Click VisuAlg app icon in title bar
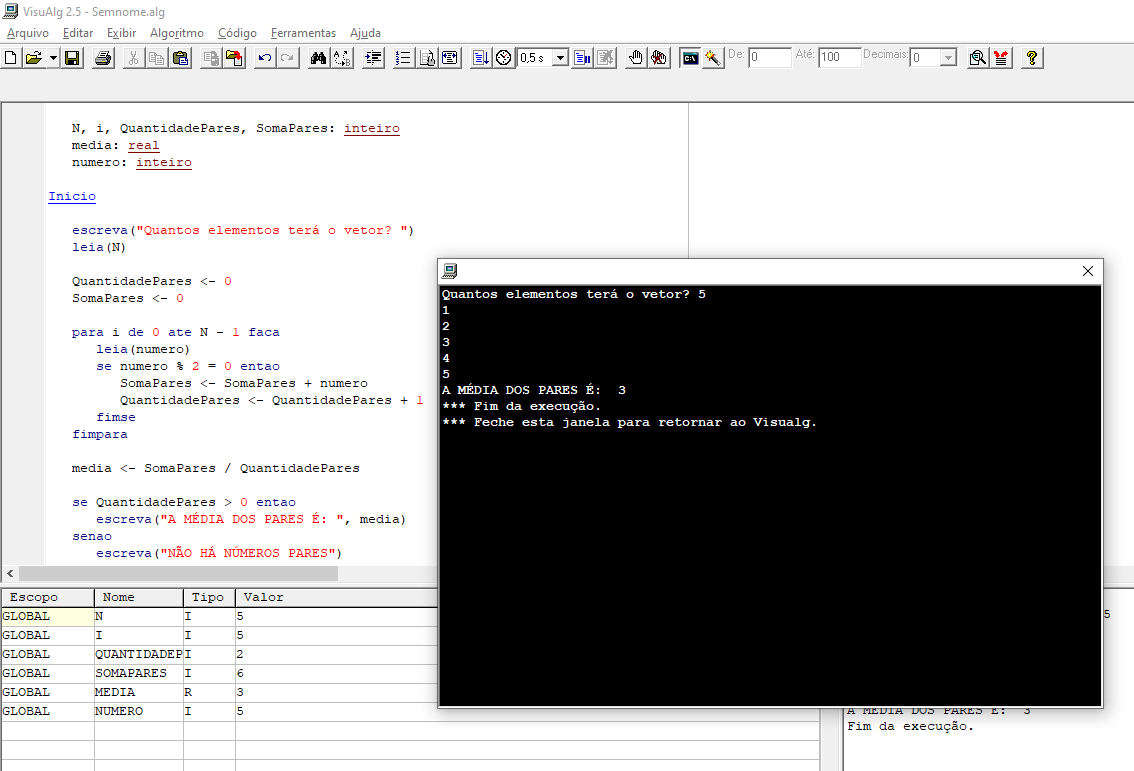This screenshot has width=1134, height=771. tap(10, 11)
